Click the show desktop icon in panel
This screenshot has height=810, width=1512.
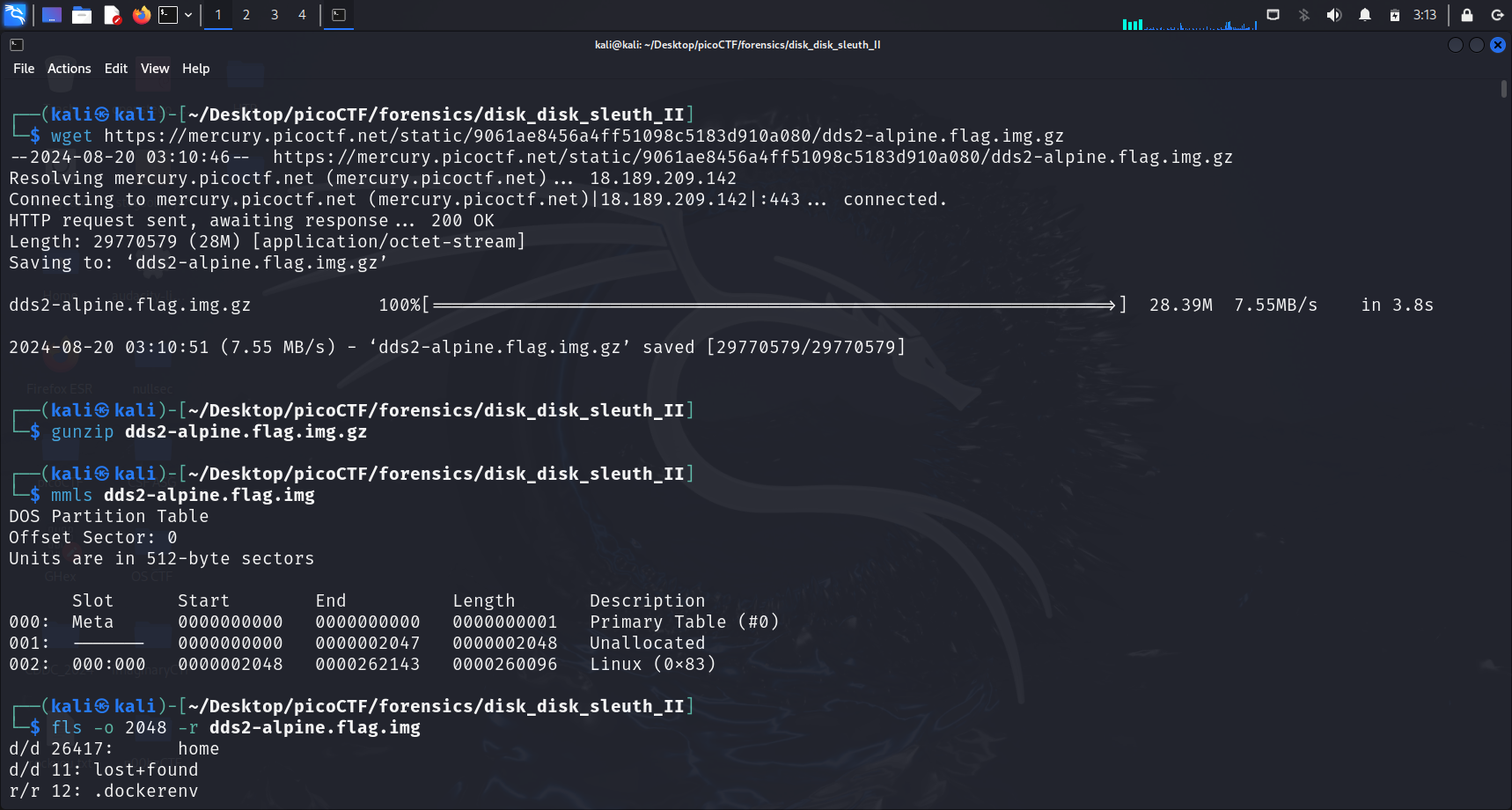pyautogui.click(x=52, y=15)
